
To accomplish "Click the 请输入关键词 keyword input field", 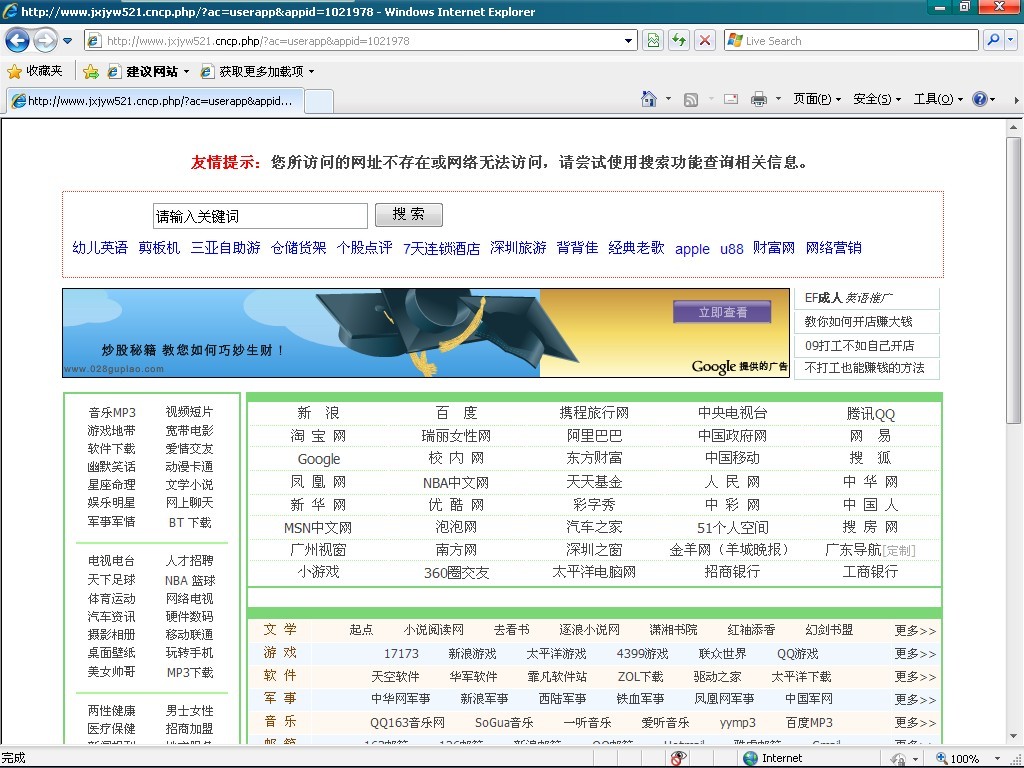I will point(260,216).
